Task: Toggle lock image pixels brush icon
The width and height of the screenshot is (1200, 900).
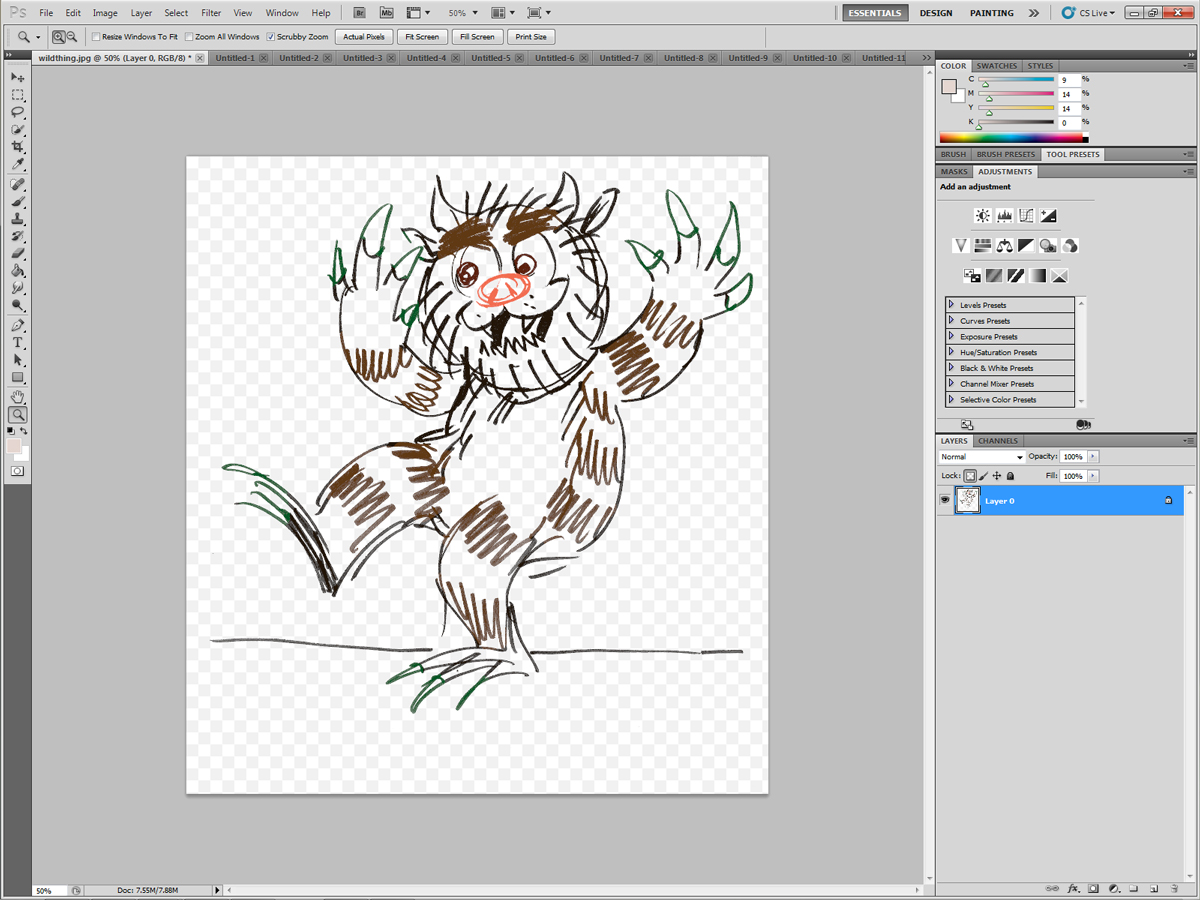Action: [x=984, y=476]
